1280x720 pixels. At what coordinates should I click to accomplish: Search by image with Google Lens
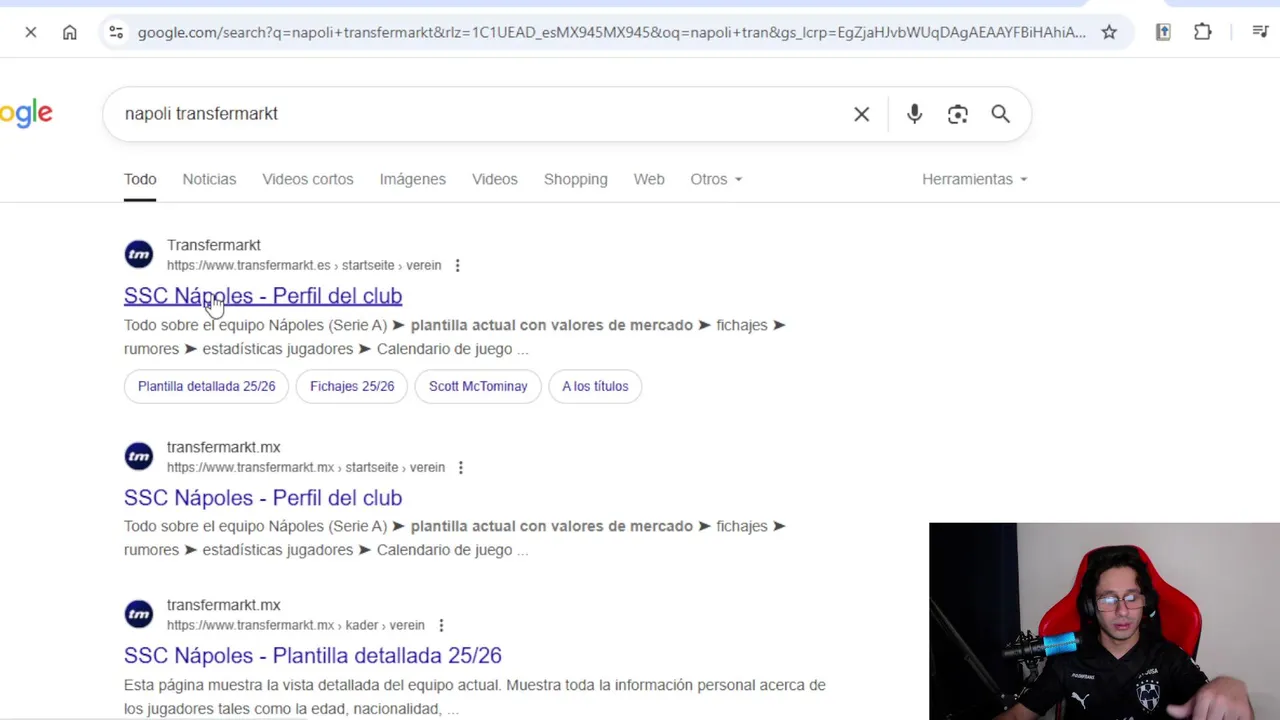pyautogui.click(x=958, y=114)
